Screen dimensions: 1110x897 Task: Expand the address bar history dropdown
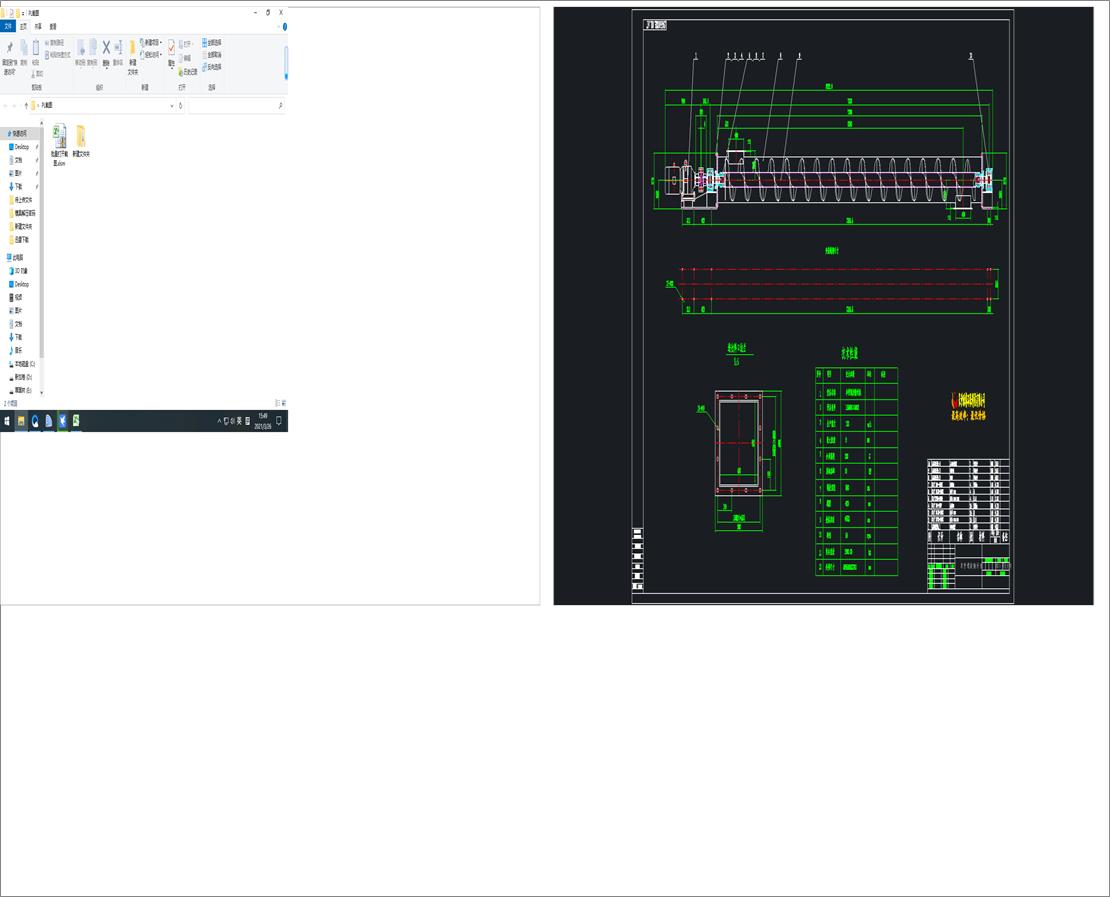tap(172, 105)
